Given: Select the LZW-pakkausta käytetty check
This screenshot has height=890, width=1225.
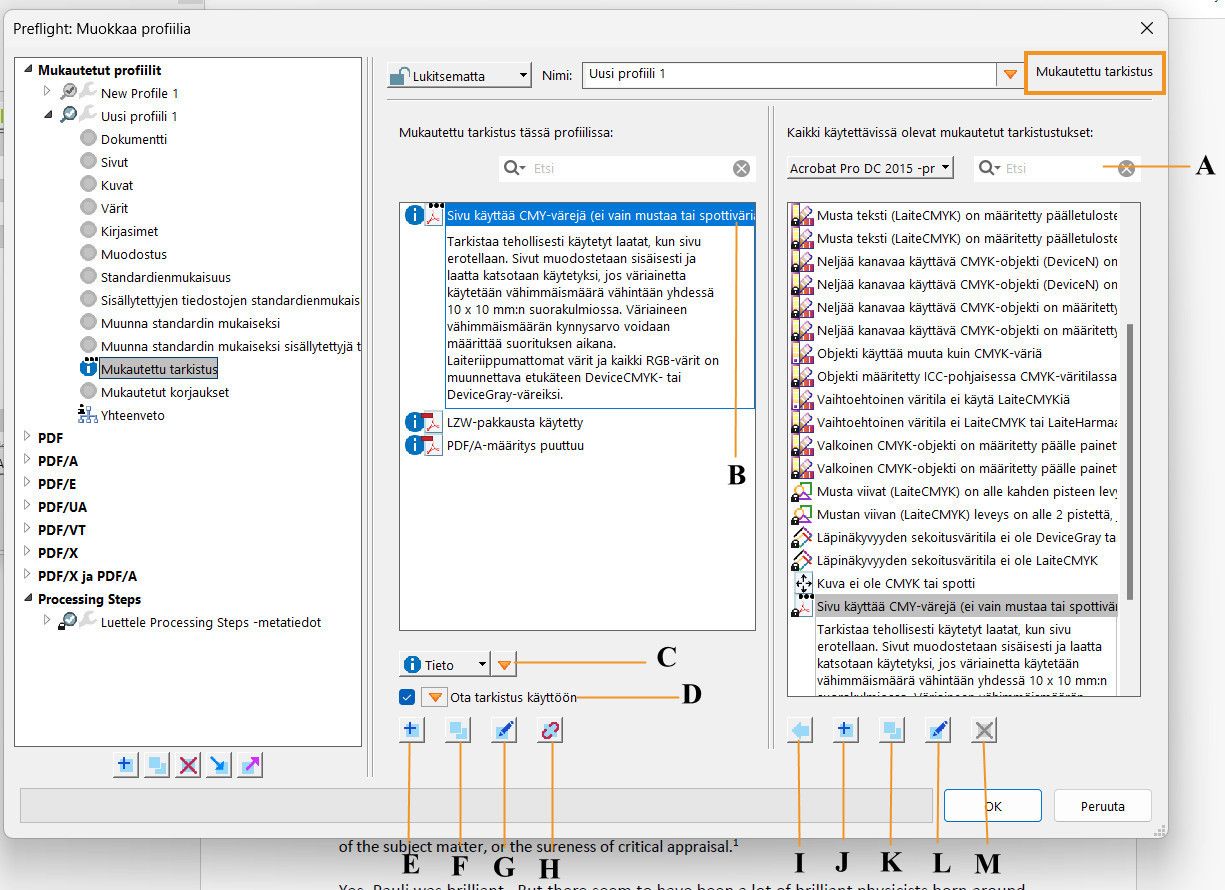Looking at the screenshot, I should click(x=515, y=423).
